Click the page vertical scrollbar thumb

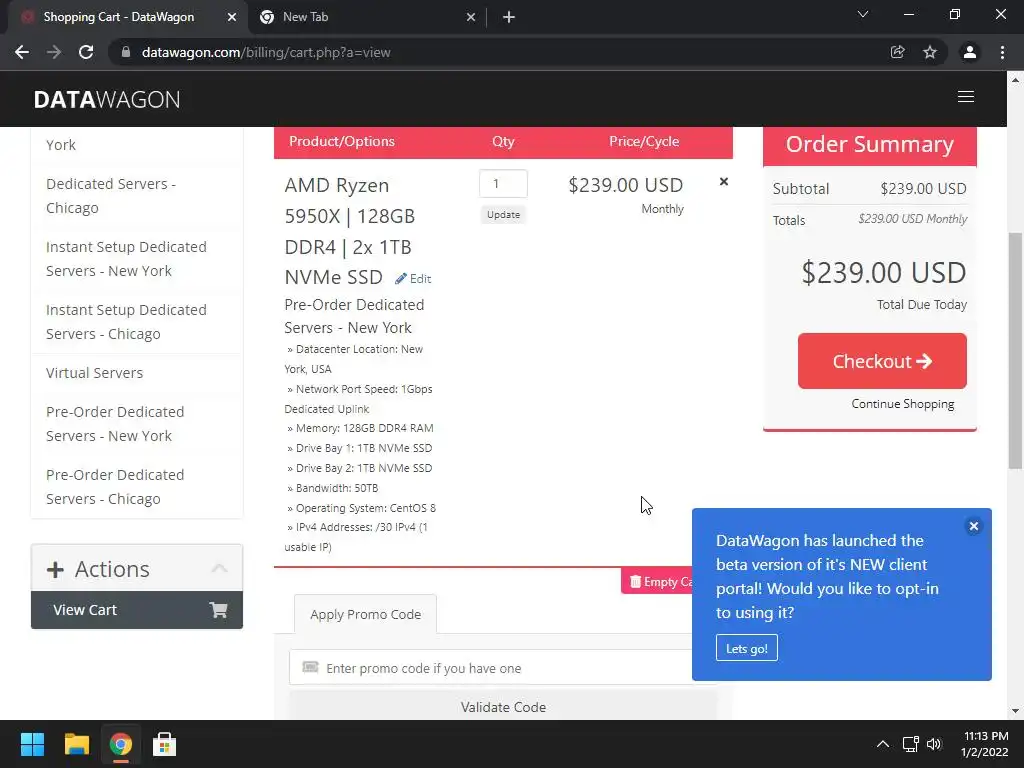(x=1015, y=351)
